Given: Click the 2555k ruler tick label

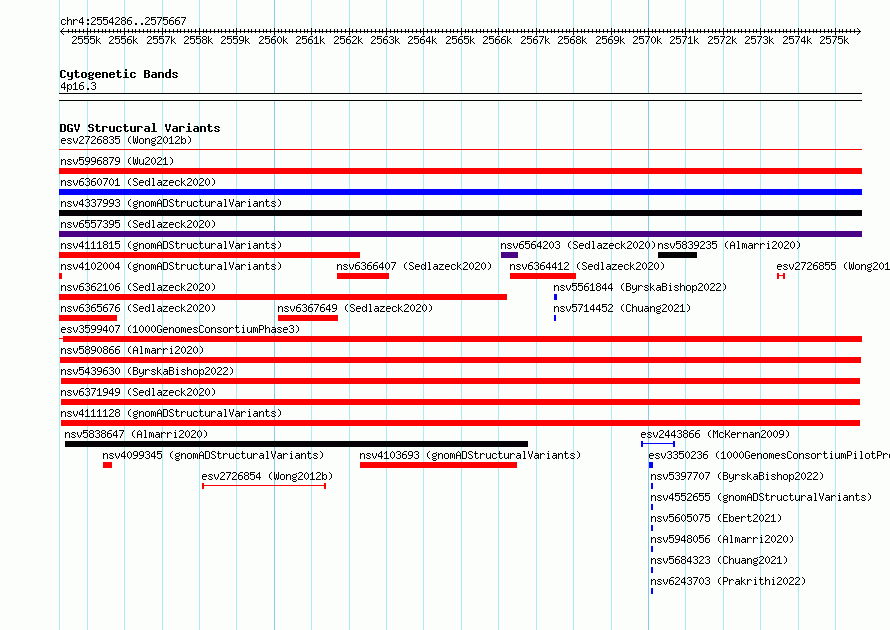Looking at the screenshot, I should (x=86, y=40).
